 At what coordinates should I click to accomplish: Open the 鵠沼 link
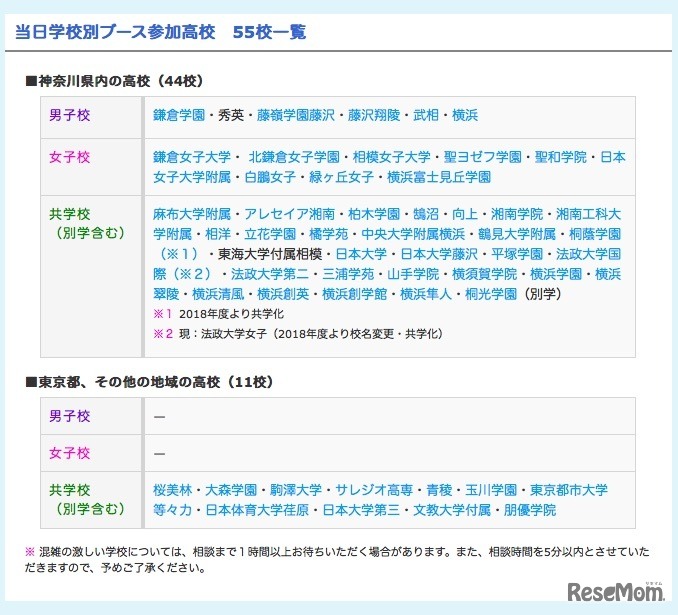point(426,214)
